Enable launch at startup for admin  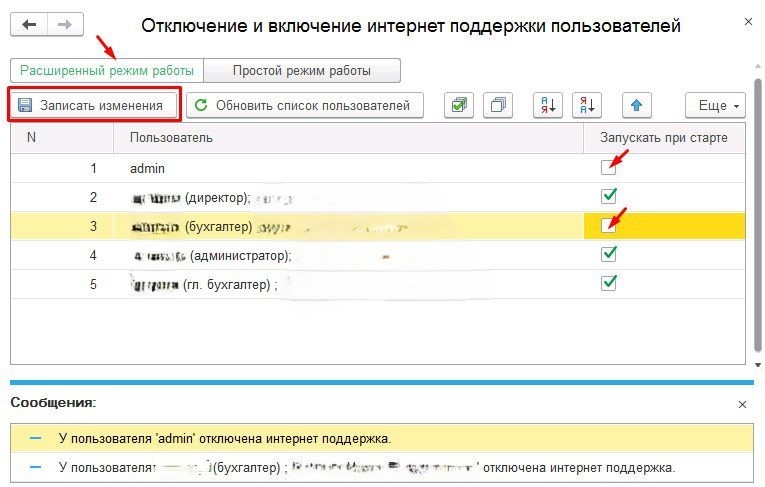coord(608,168)
